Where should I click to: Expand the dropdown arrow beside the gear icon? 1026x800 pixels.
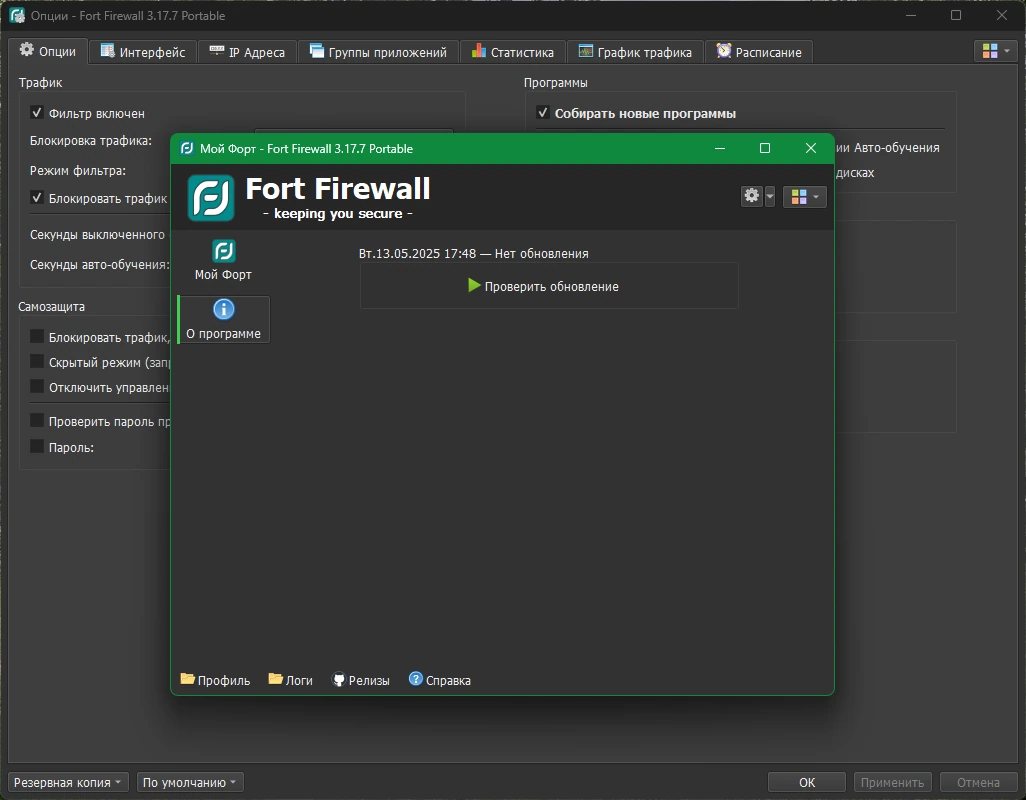[770, 196]
